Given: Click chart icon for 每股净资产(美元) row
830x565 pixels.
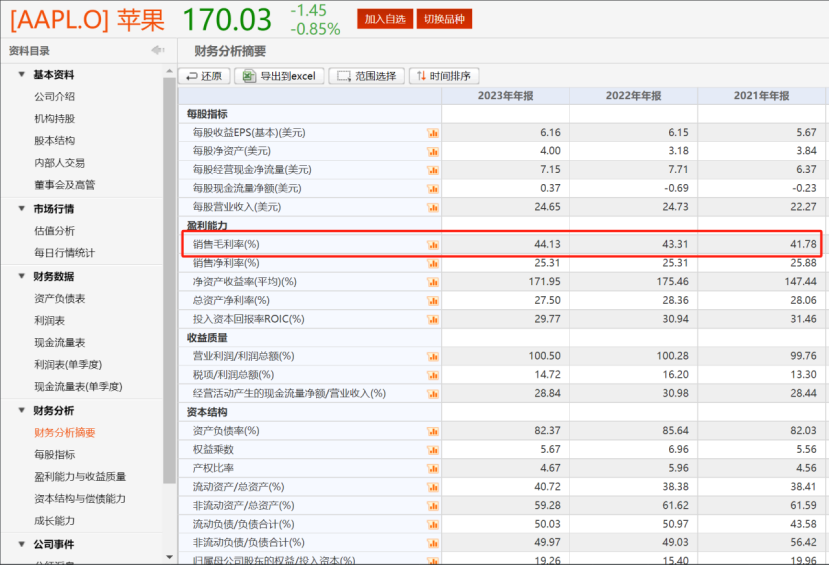Looking at the screenshot, I should [x=433, y=151].
